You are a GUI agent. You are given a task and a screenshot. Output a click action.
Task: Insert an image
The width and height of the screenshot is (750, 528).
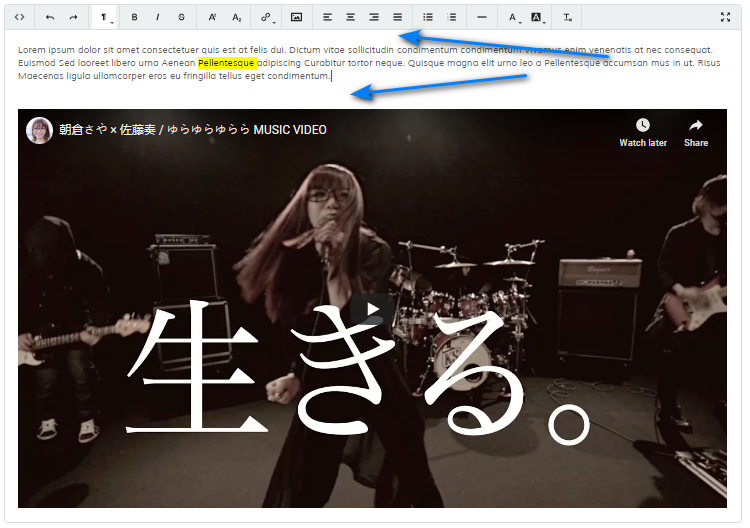[x=297, y=17]
